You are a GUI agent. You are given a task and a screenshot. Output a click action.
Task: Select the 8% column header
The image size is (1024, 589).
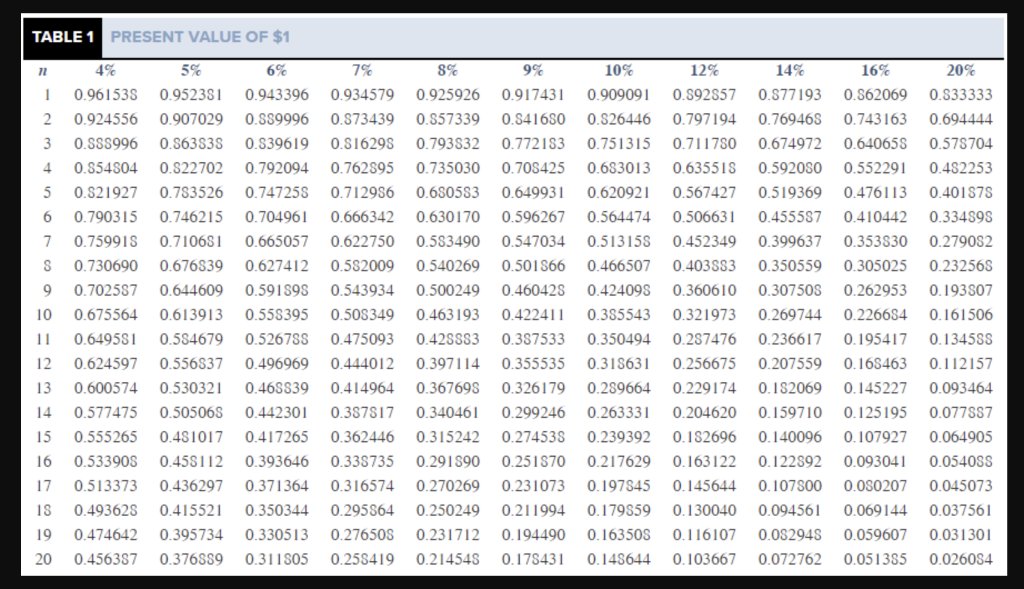(x=448, y=70)
